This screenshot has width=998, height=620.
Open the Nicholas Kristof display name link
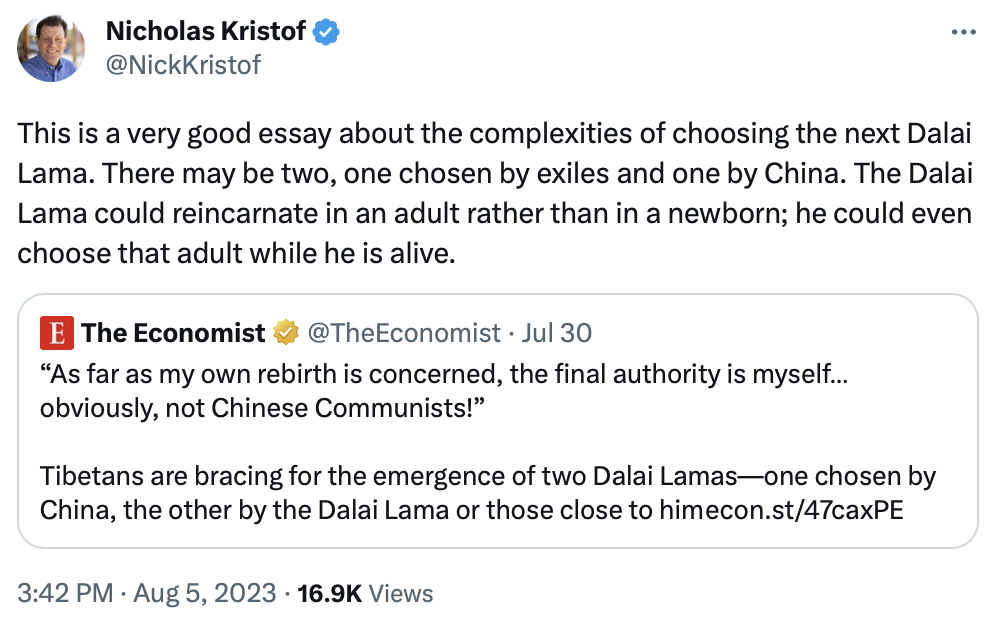(x=205, y=32)
